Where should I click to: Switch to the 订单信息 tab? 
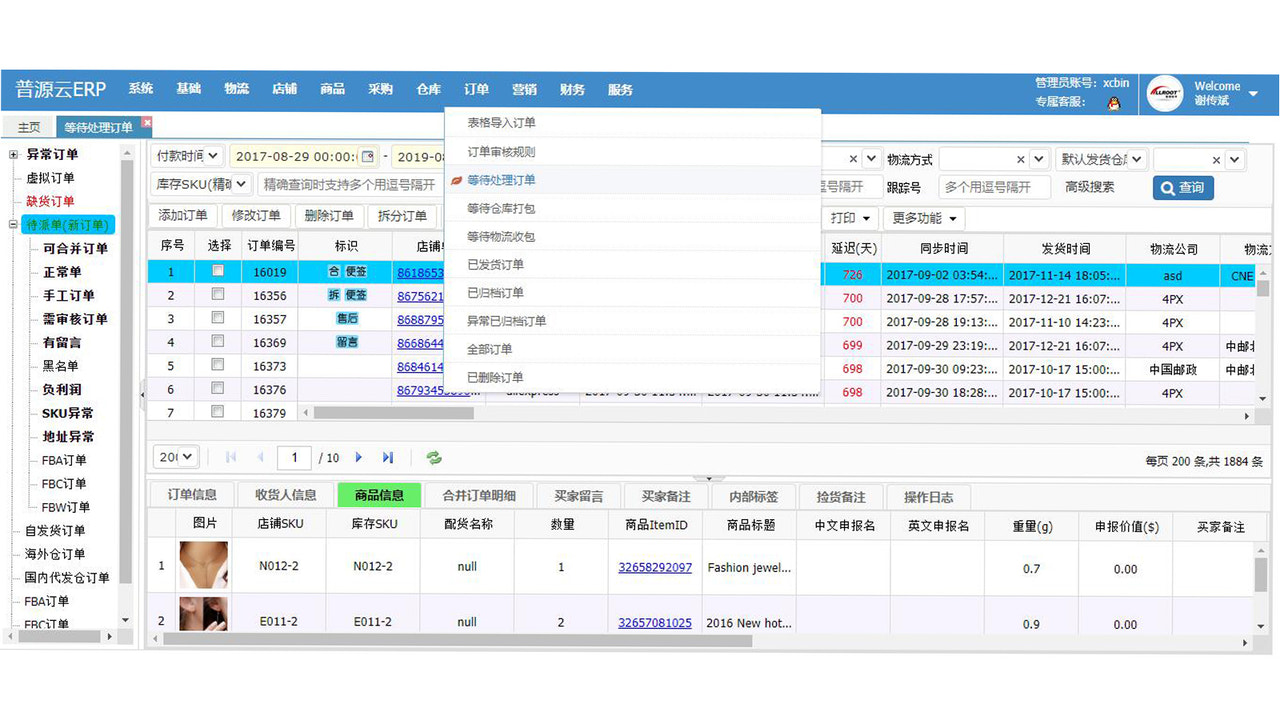pos(192,495)
